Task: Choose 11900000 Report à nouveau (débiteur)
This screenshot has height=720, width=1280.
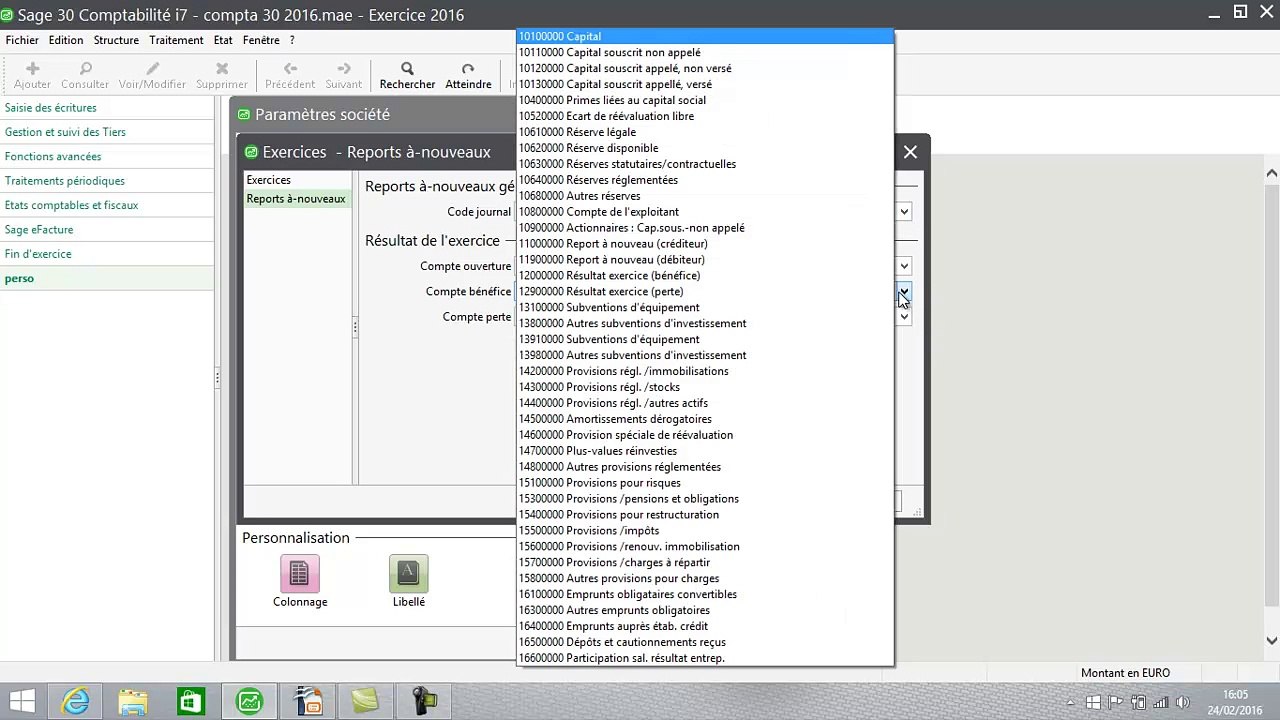Action: (x=705, y=260)
